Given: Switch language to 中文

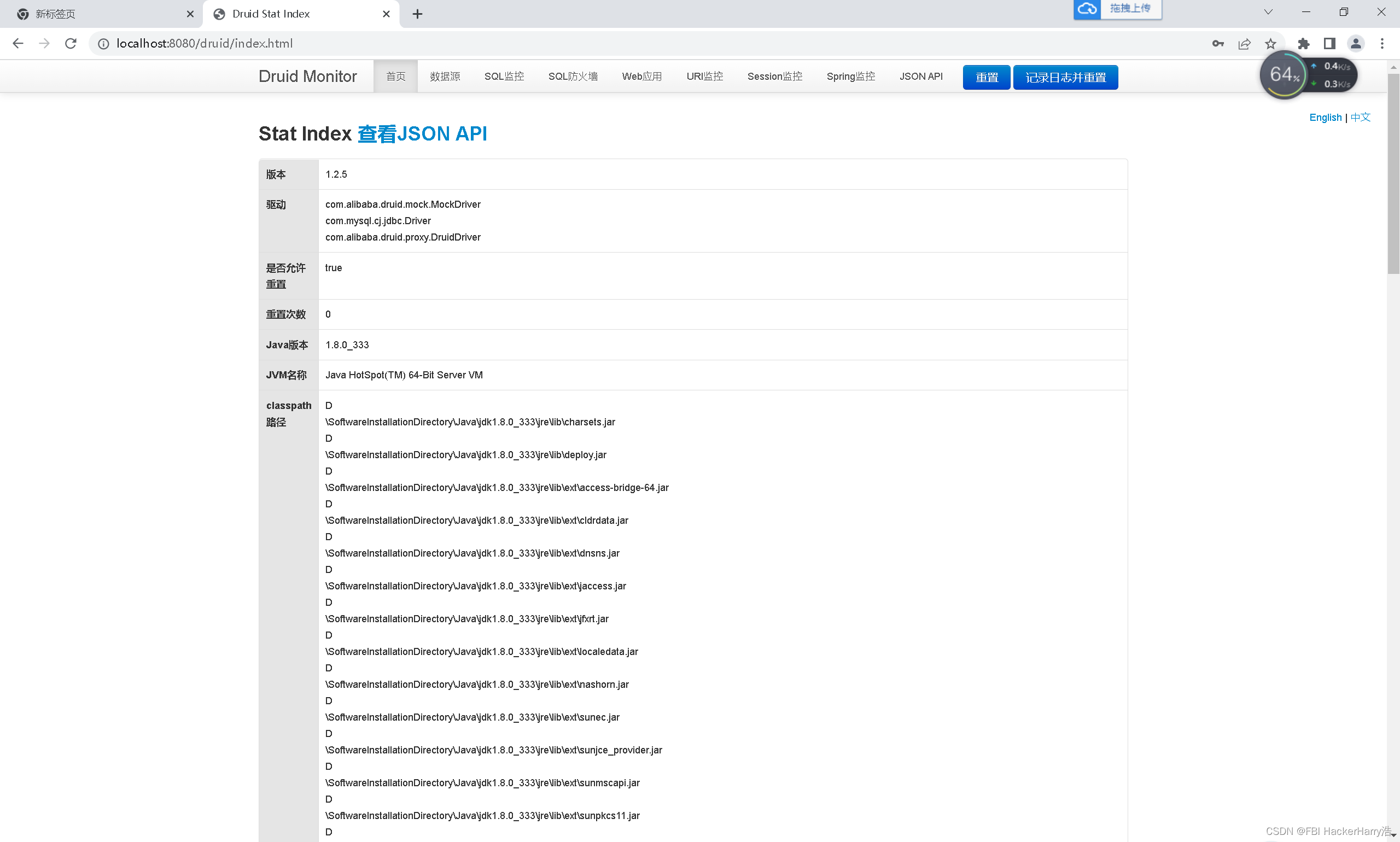Looking at the screenshot, I should pyautogui.click(x=1360, y=118).
